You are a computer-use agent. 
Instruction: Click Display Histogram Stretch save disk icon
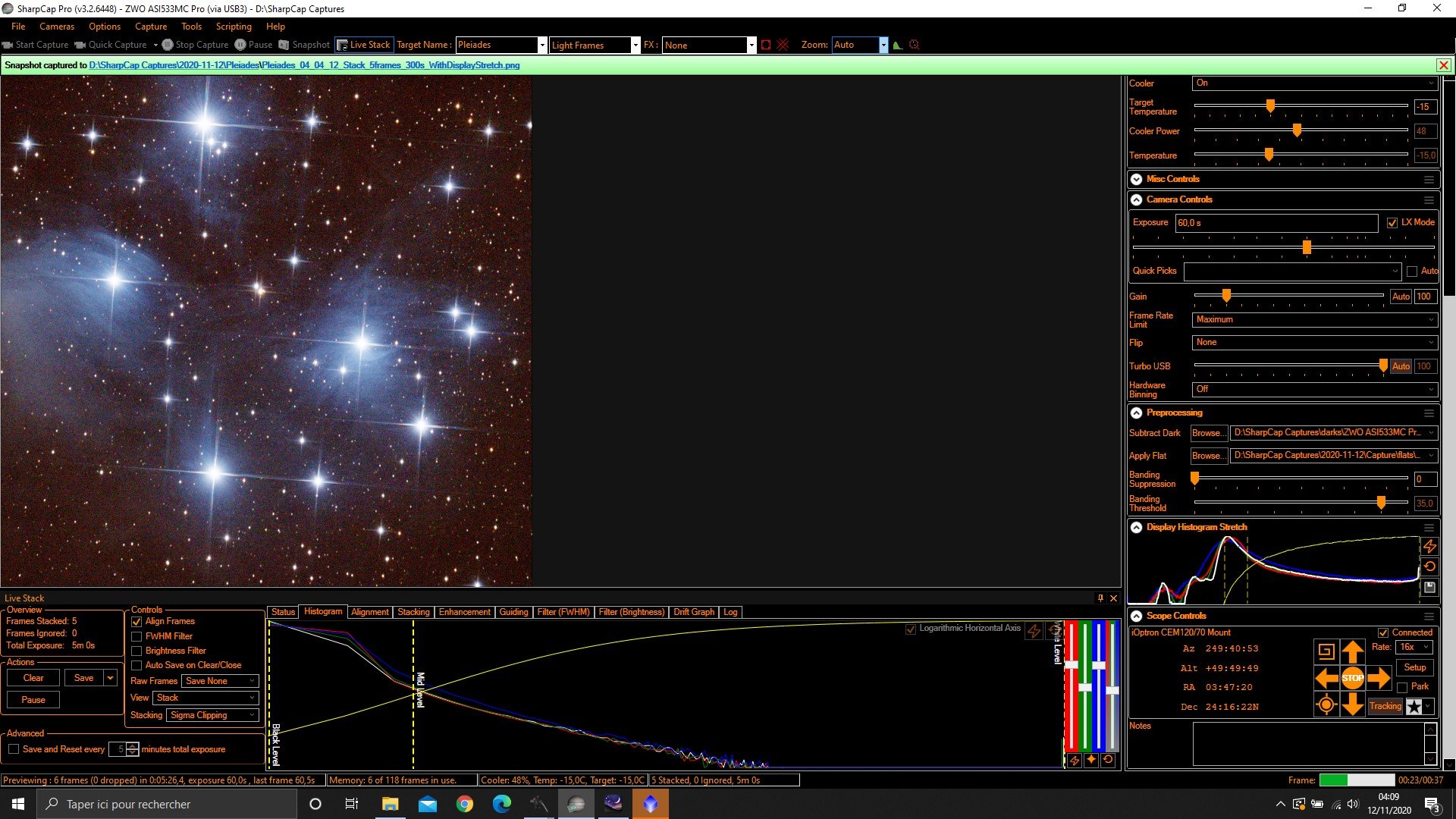point(1429,587)
